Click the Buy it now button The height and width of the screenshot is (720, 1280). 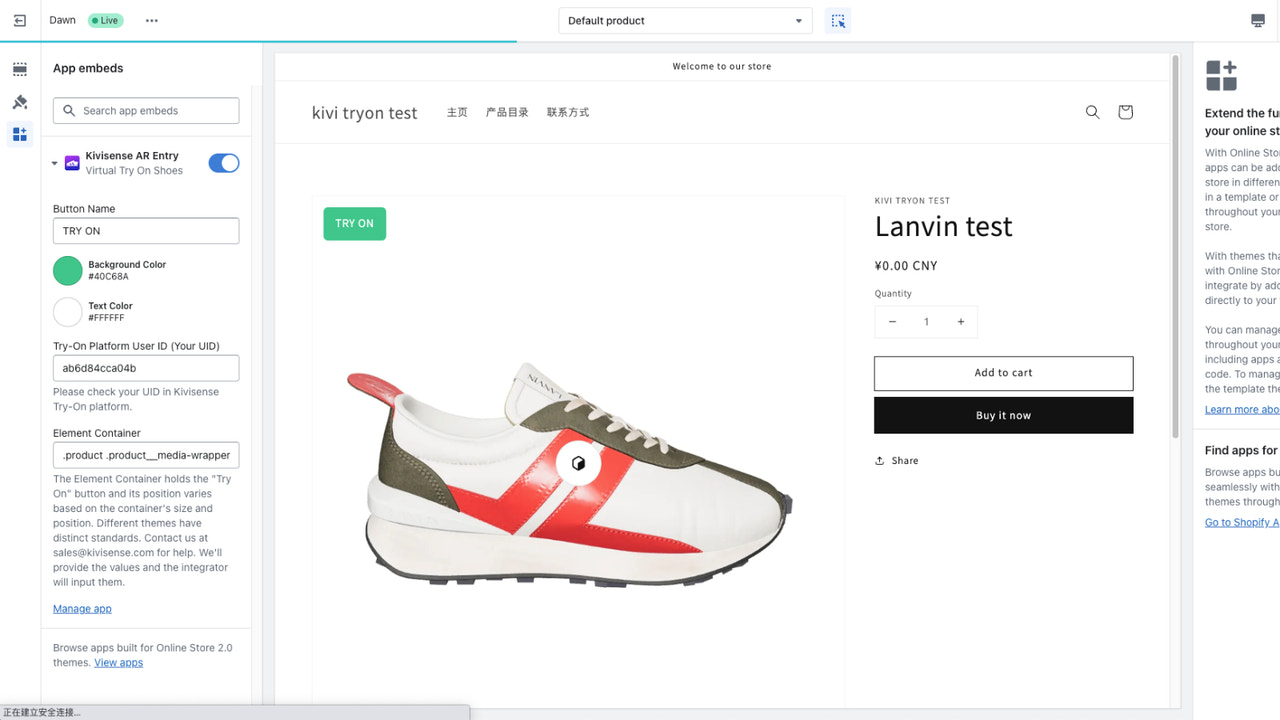[x=1003, y=415]
